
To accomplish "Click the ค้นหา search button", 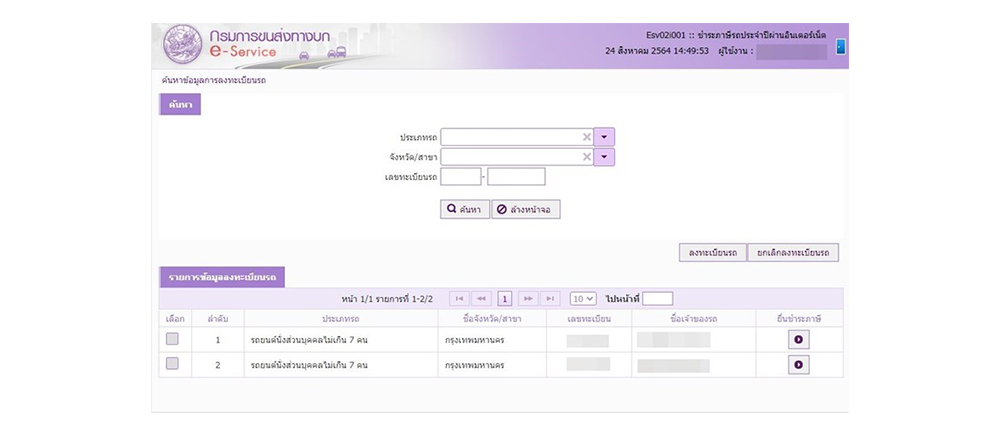I will point(465,209).
